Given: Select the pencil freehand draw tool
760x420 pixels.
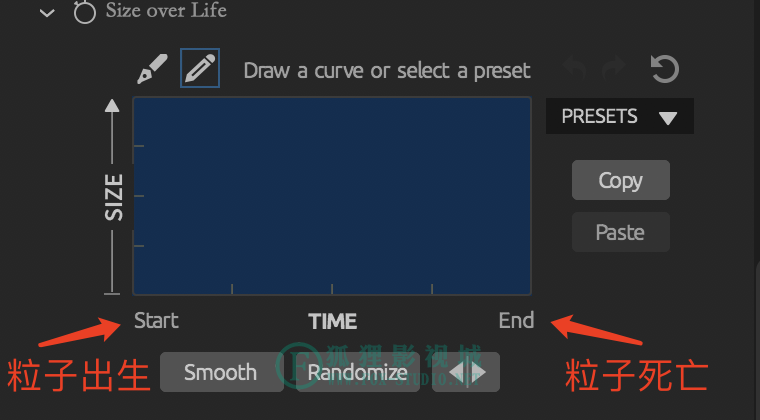Looking at the screenshot, I should (200, 68).
